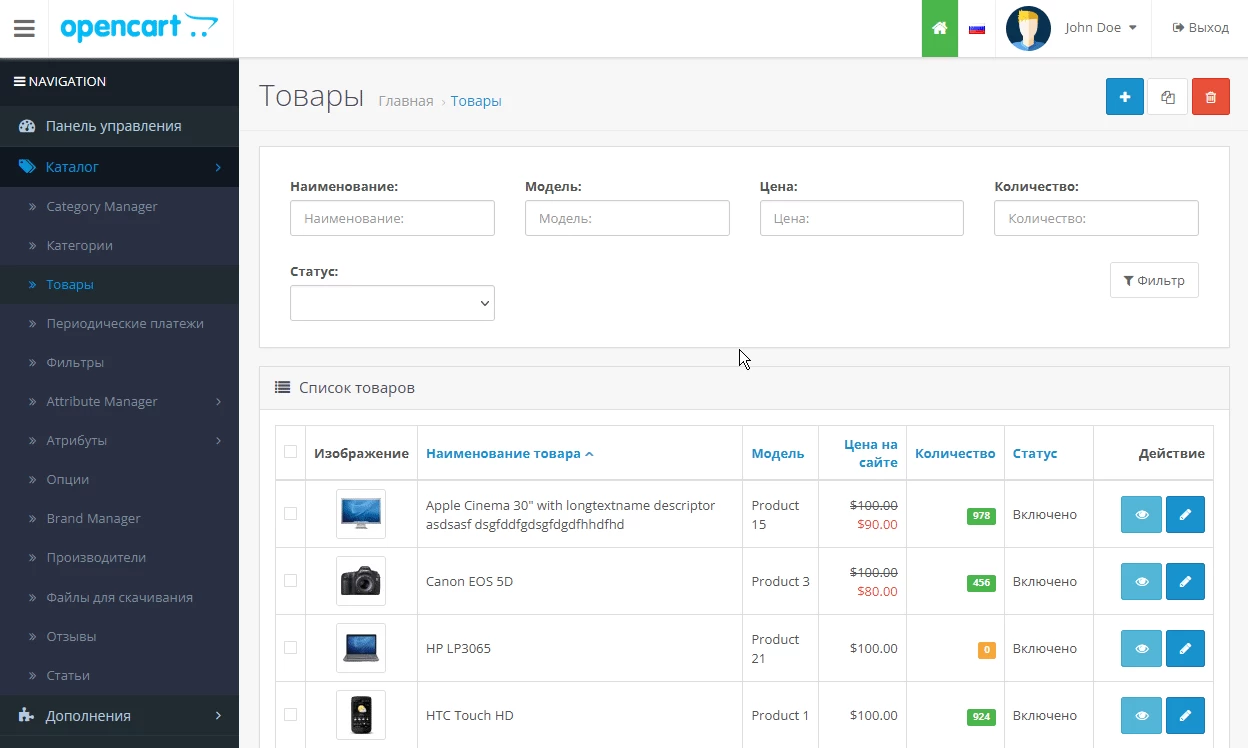1248x748 pixels.
Task: Copy selected products with the duplicate icon
Action: click(1168, 97)
